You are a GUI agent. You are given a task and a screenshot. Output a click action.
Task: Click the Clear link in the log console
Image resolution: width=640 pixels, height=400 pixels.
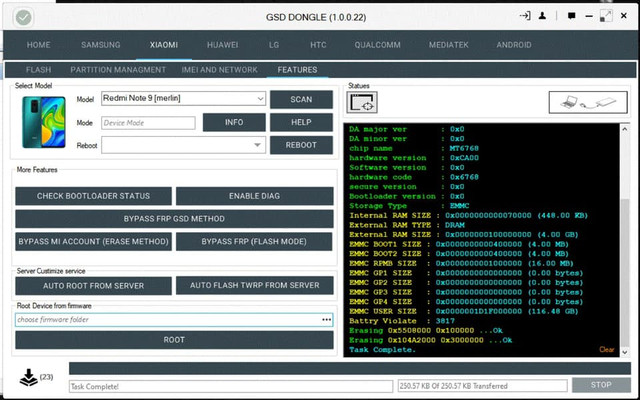point(606,350)
